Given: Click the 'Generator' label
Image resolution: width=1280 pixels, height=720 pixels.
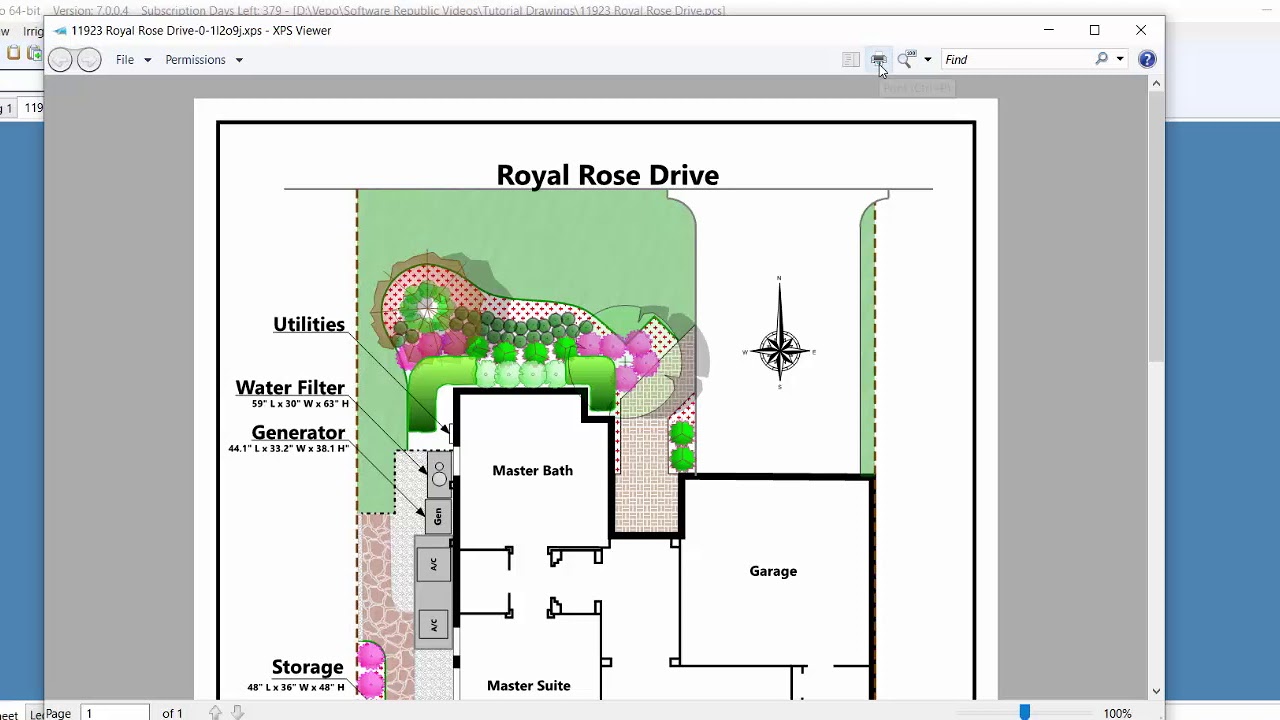Looking at the screenshot, I should 298,432.
